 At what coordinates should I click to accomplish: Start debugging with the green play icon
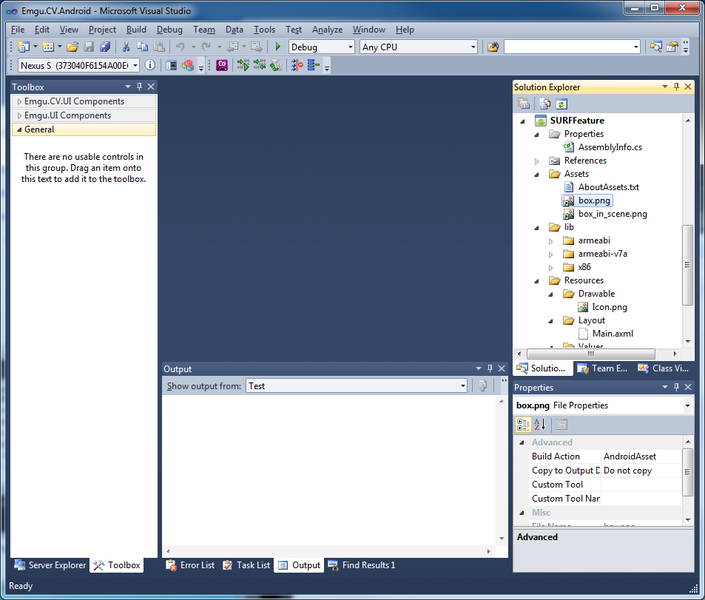pos(278,47)
